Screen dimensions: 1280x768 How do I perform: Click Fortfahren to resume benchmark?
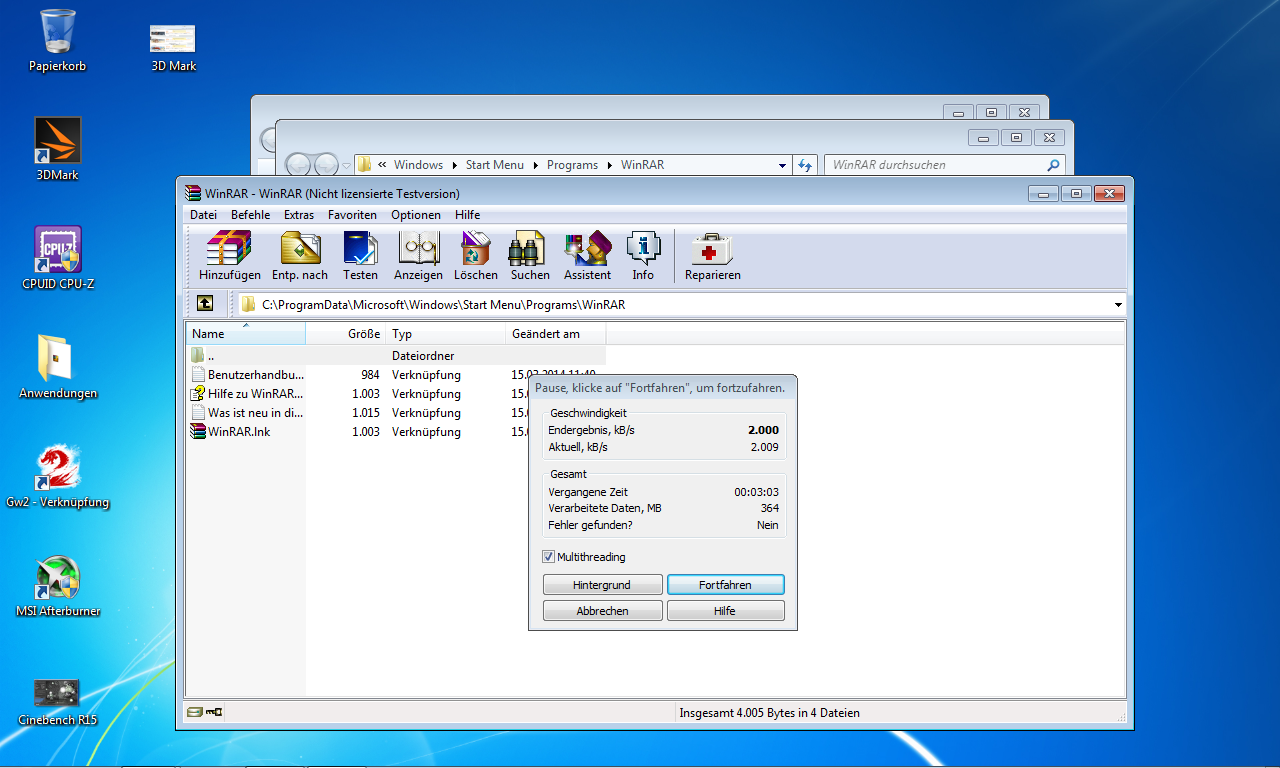pos(726,585)
